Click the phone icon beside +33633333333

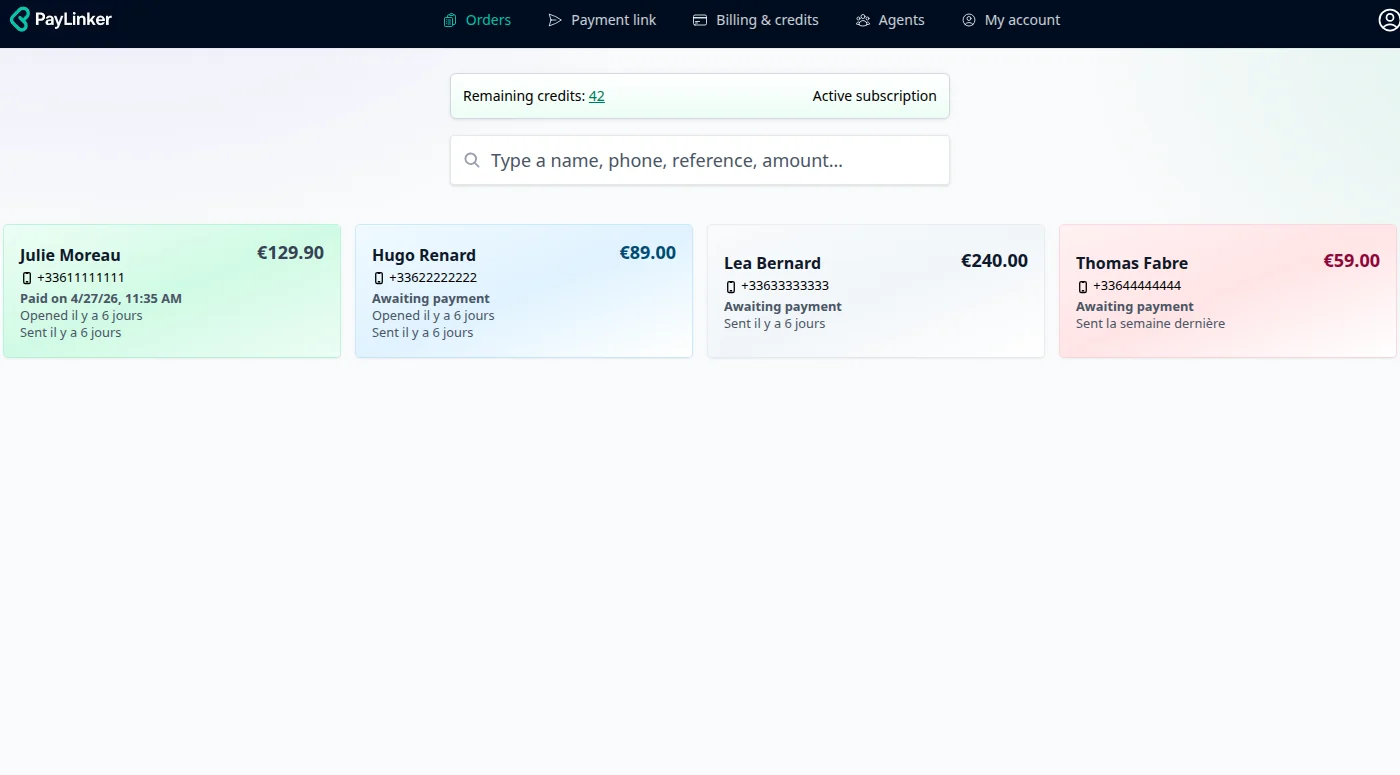pos(731,286)
